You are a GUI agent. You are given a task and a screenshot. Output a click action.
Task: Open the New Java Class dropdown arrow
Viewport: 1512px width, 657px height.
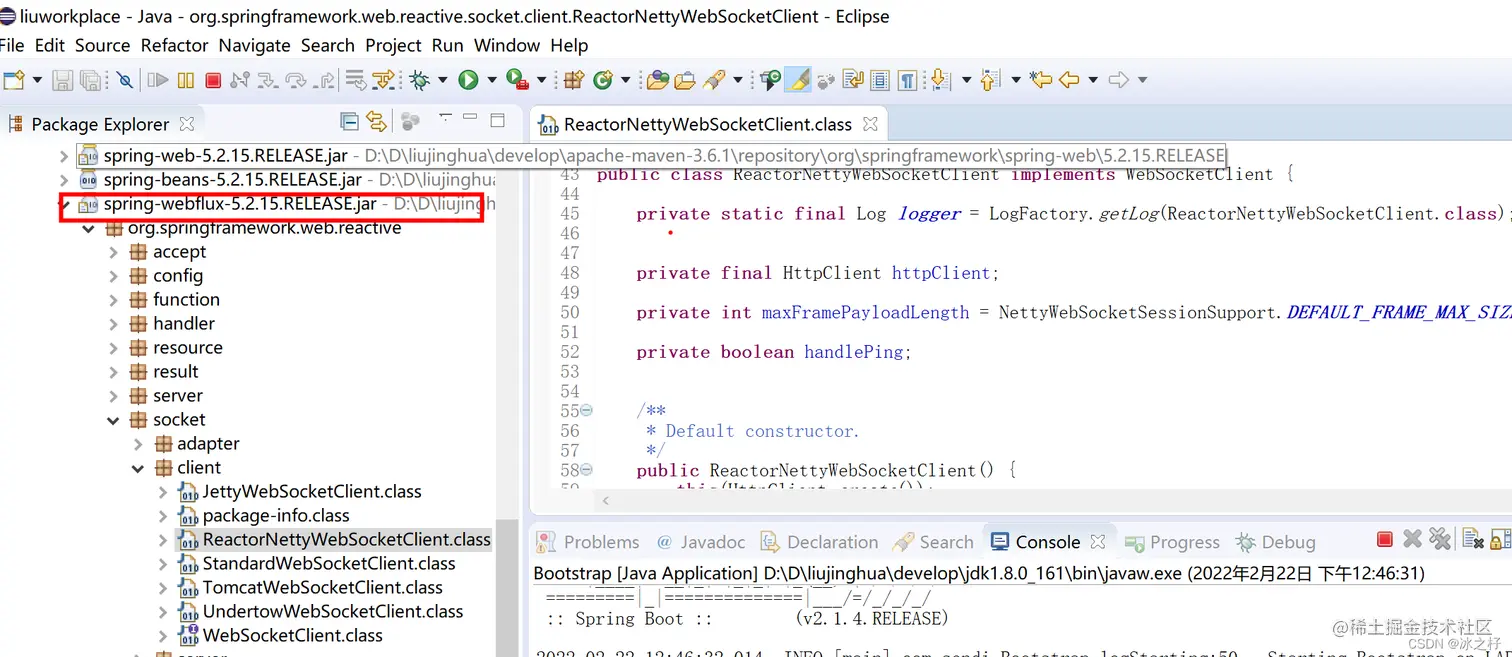point(625,80)
